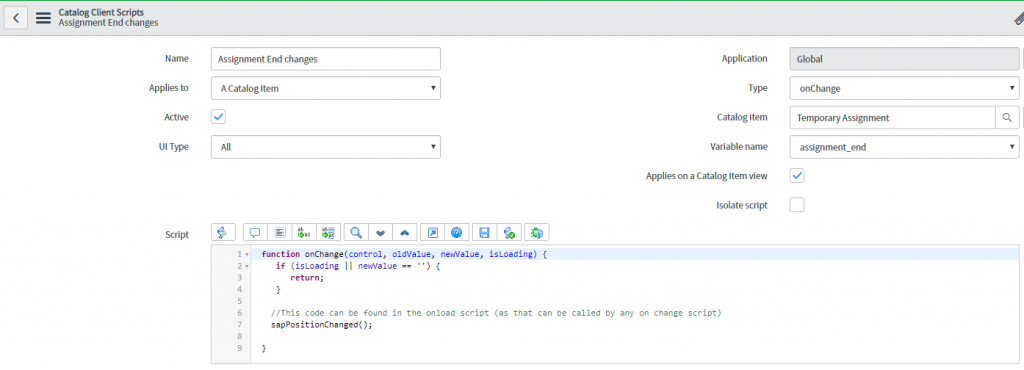Viewport: 1024px width, 370px height.
Task: Open the script debugger bug icon
Action: [537, 232]
